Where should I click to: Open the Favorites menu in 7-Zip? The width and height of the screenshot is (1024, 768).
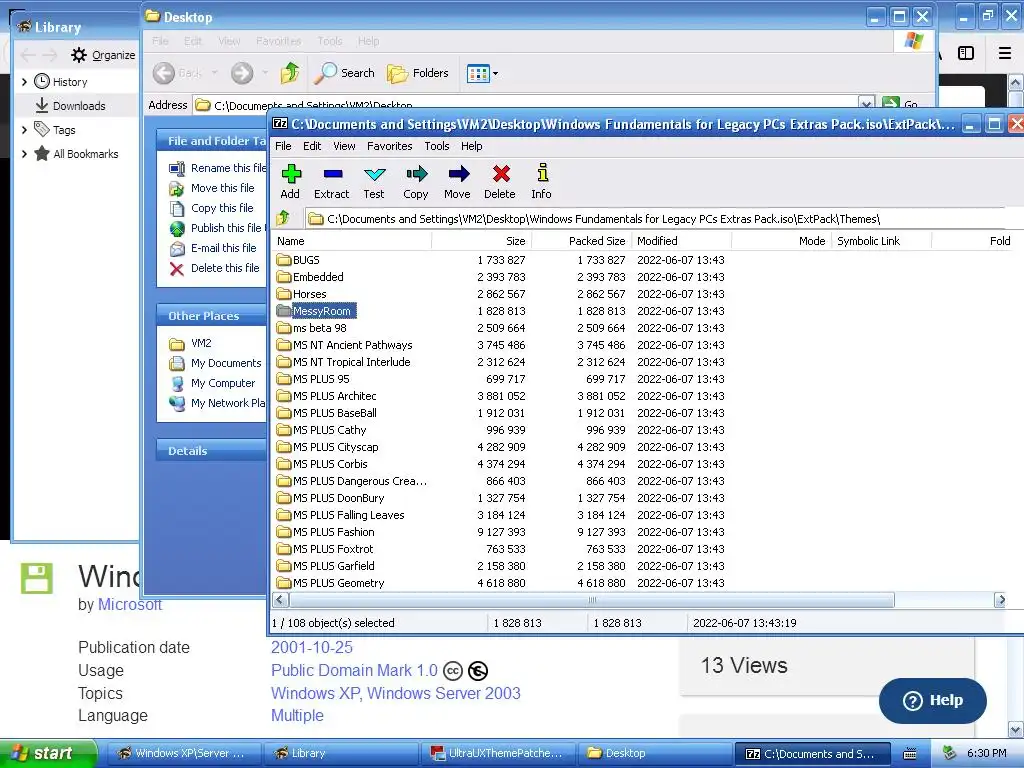pos(389,146)
